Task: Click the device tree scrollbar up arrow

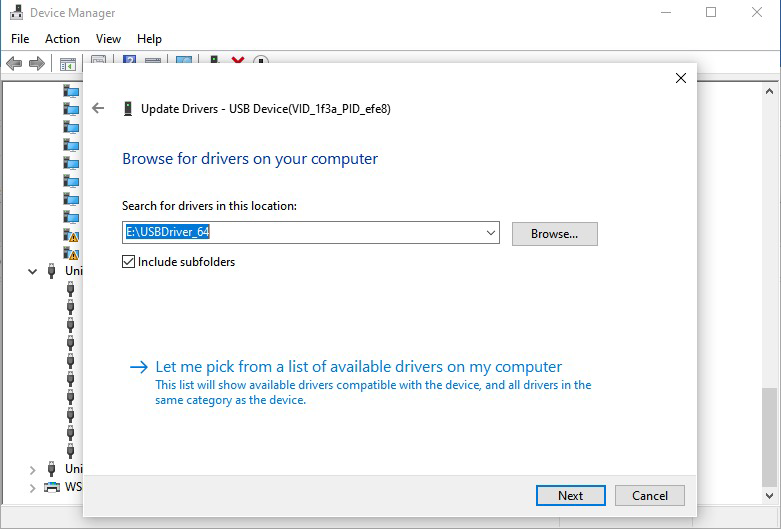Action: (x=770, y=91)
